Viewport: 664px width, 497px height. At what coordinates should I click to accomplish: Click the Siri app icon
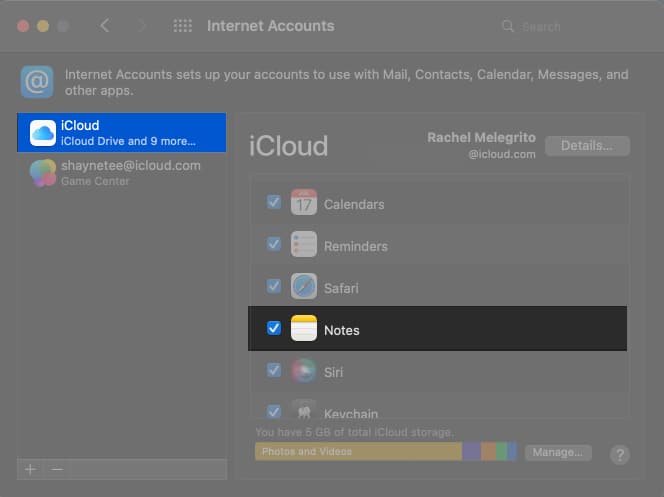[304, 370]
